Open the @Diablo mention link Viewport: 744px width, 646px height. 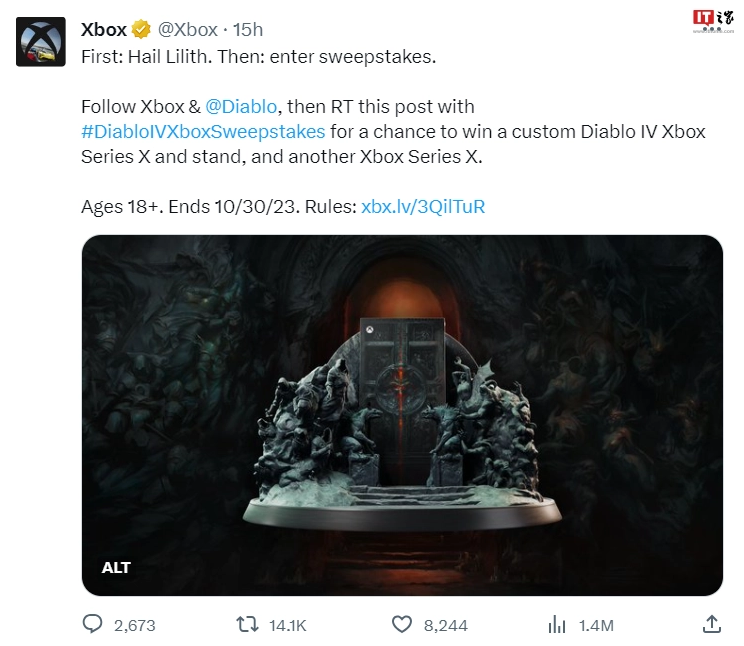tap(244, 106)
